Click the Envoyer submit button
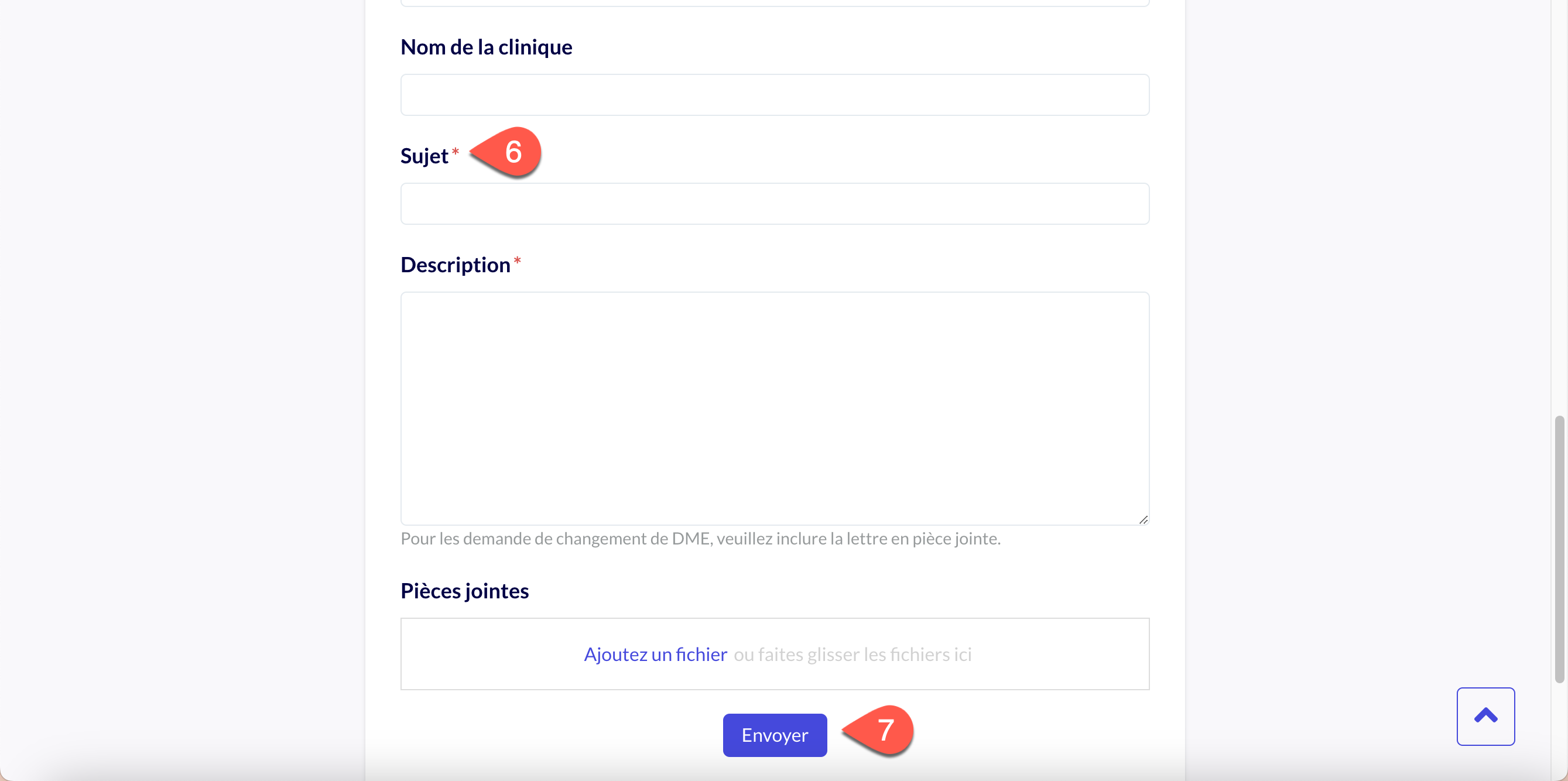Image resolution: width=1568 pixels, height=781 pixels. click(x=774, y=735)
